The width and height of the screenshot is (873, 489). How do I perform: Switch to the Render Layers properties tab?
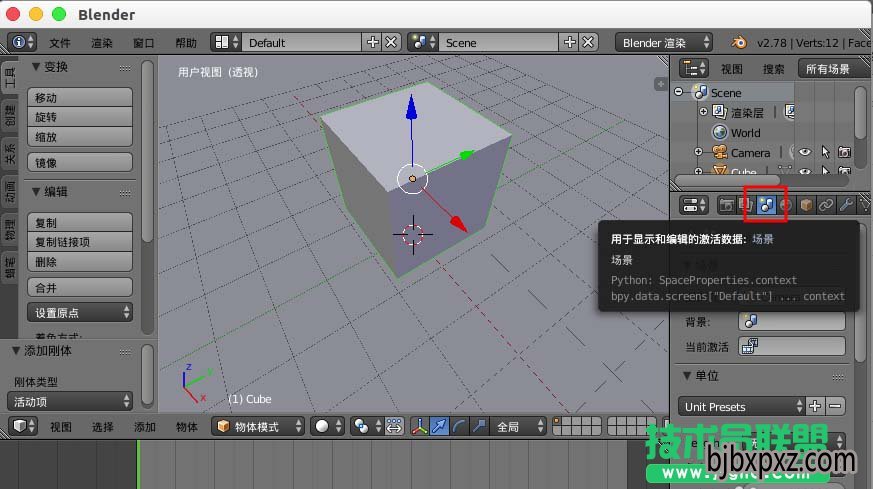coord(746,205)
